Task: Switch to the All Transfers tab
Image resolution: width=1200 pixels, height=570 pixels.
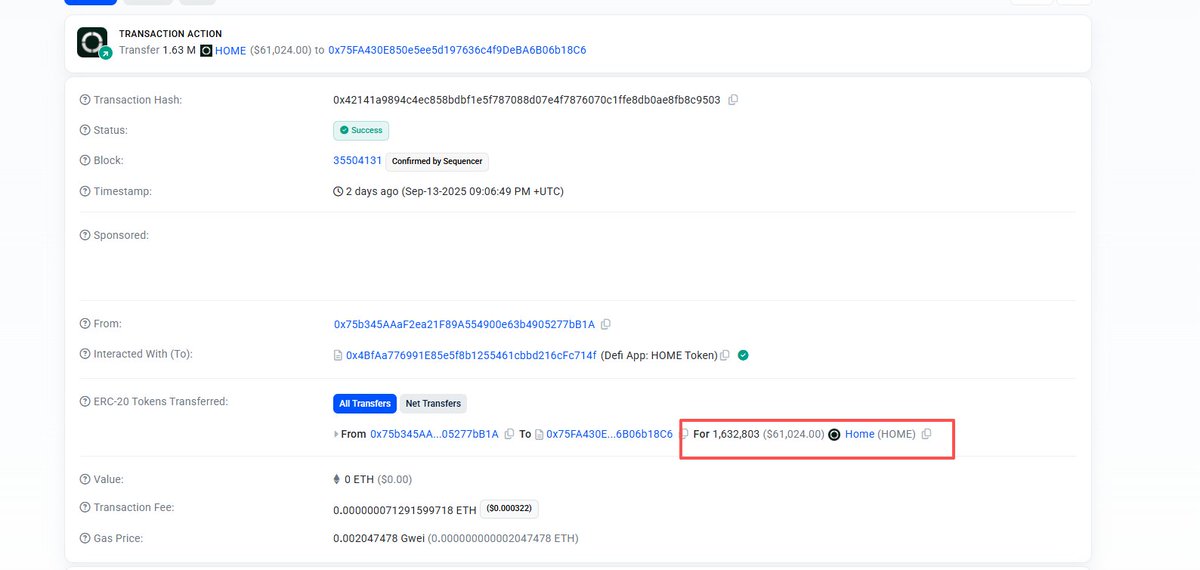Action: pos(365,404)
